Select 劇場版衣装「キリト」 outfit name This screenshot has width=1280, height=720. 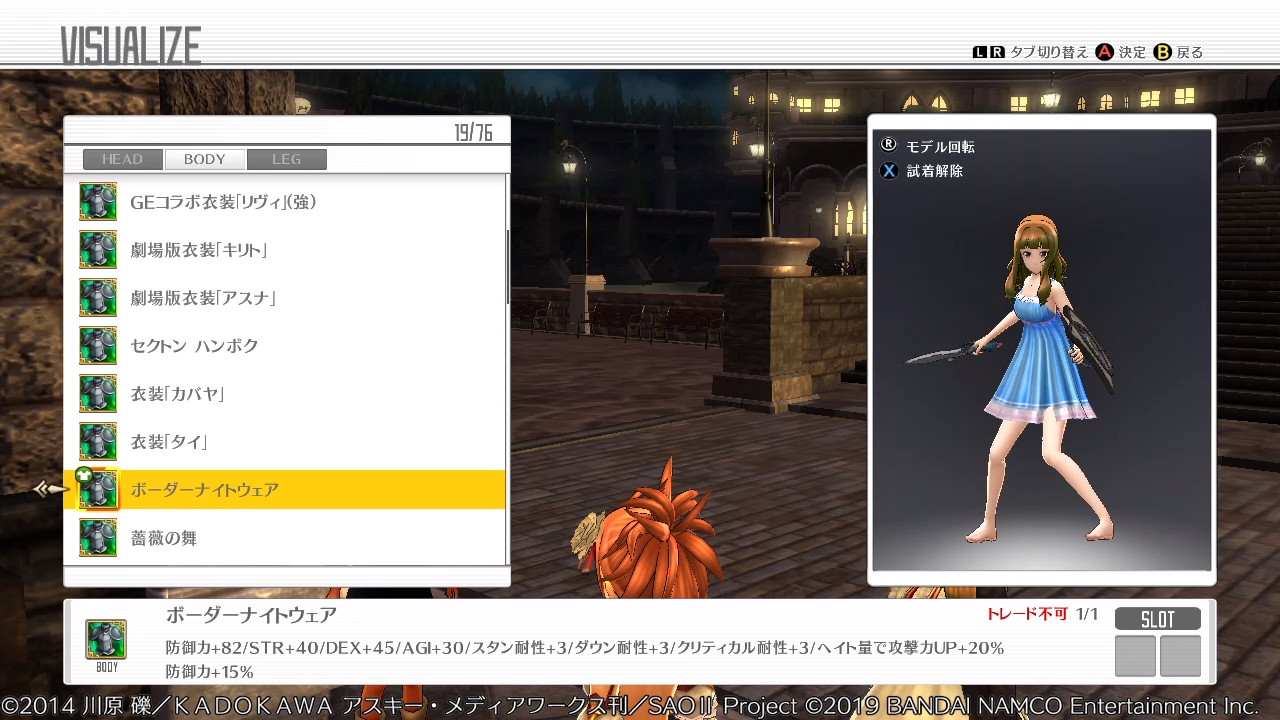click(x=199, y=250)
